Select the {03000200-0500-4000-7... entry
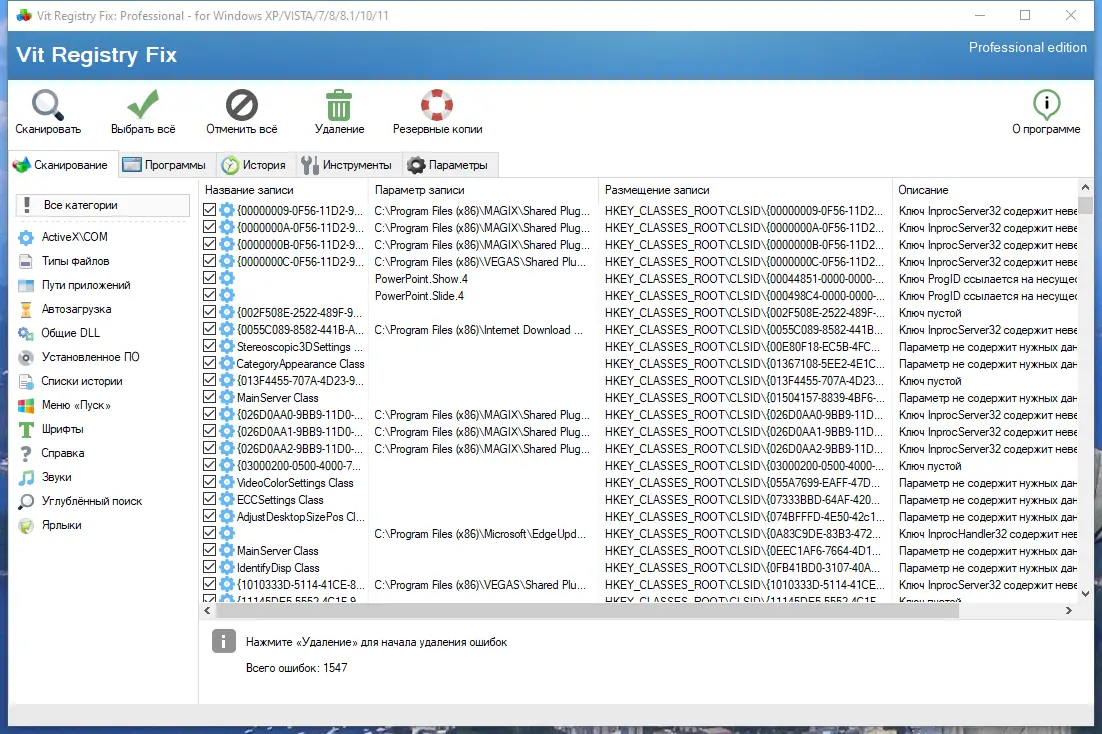 [299, 465]
